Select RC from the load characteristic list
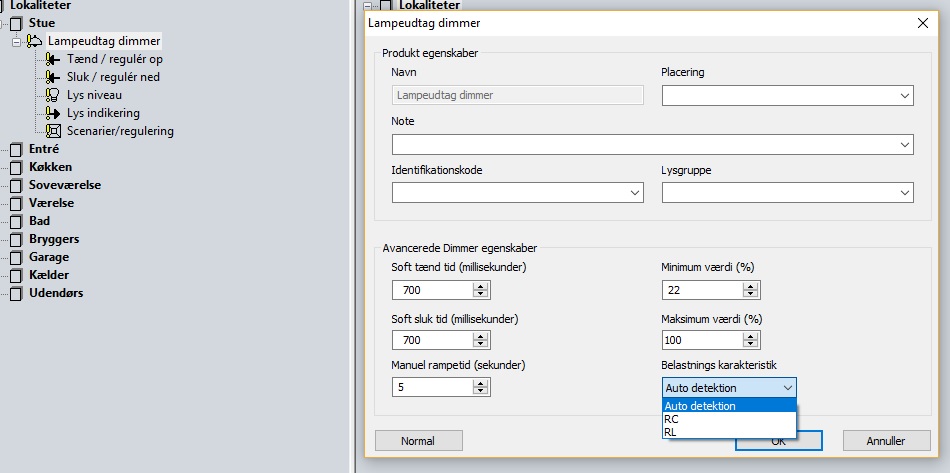The width and height of the screenshot is (950, 473). click(671, 419)
